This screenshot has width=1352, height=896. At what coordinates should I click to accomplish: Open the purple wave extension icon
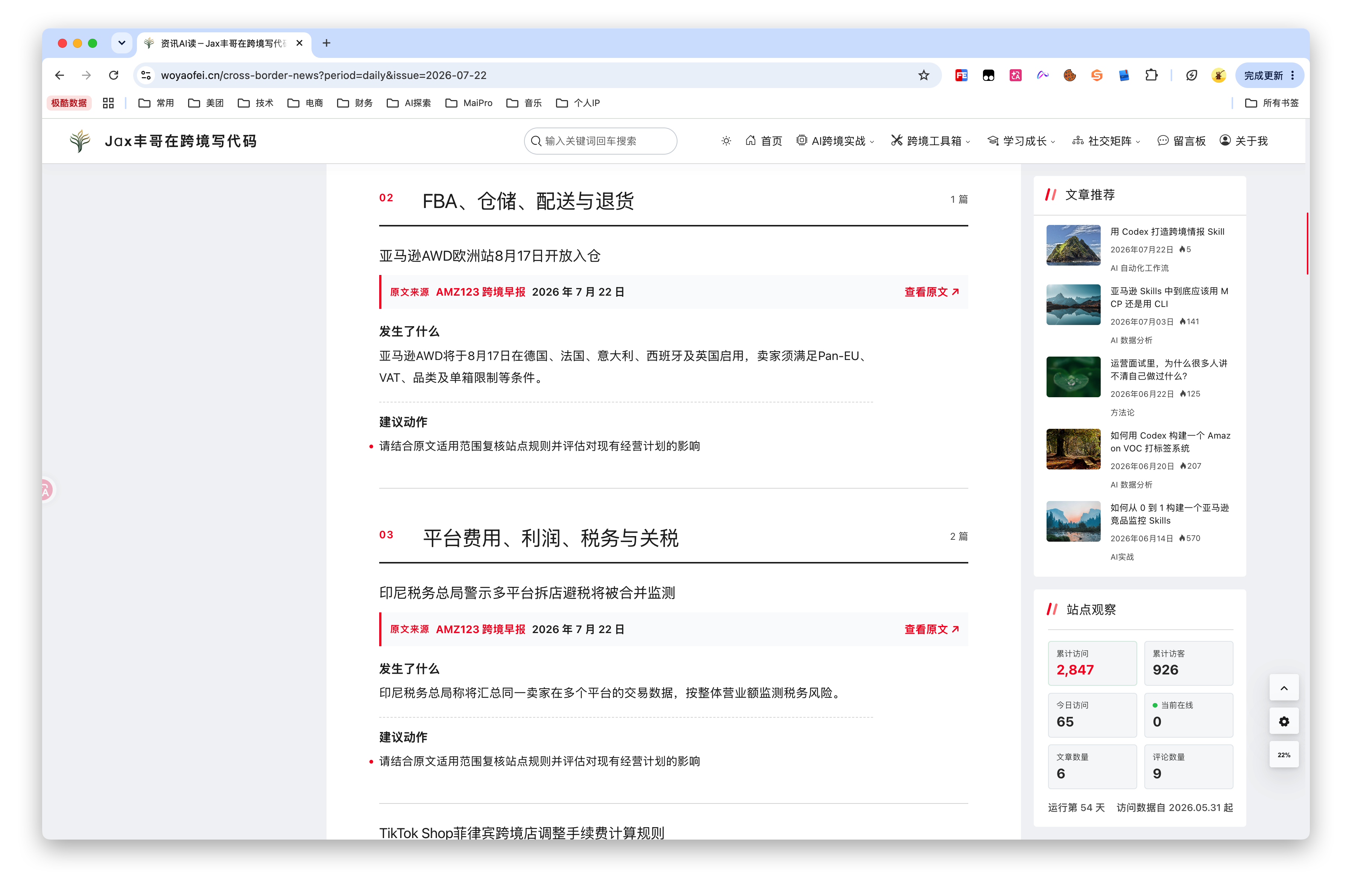pos(1042,76)
